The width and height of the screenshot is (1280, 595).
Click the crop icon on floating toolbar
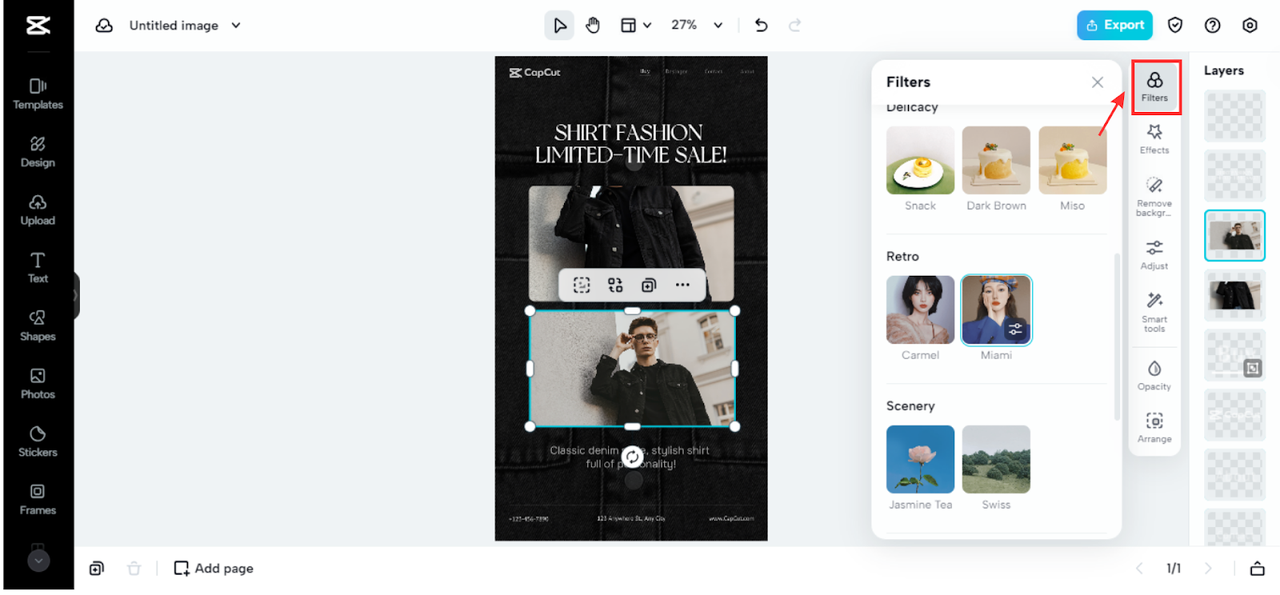click(582, 285)
